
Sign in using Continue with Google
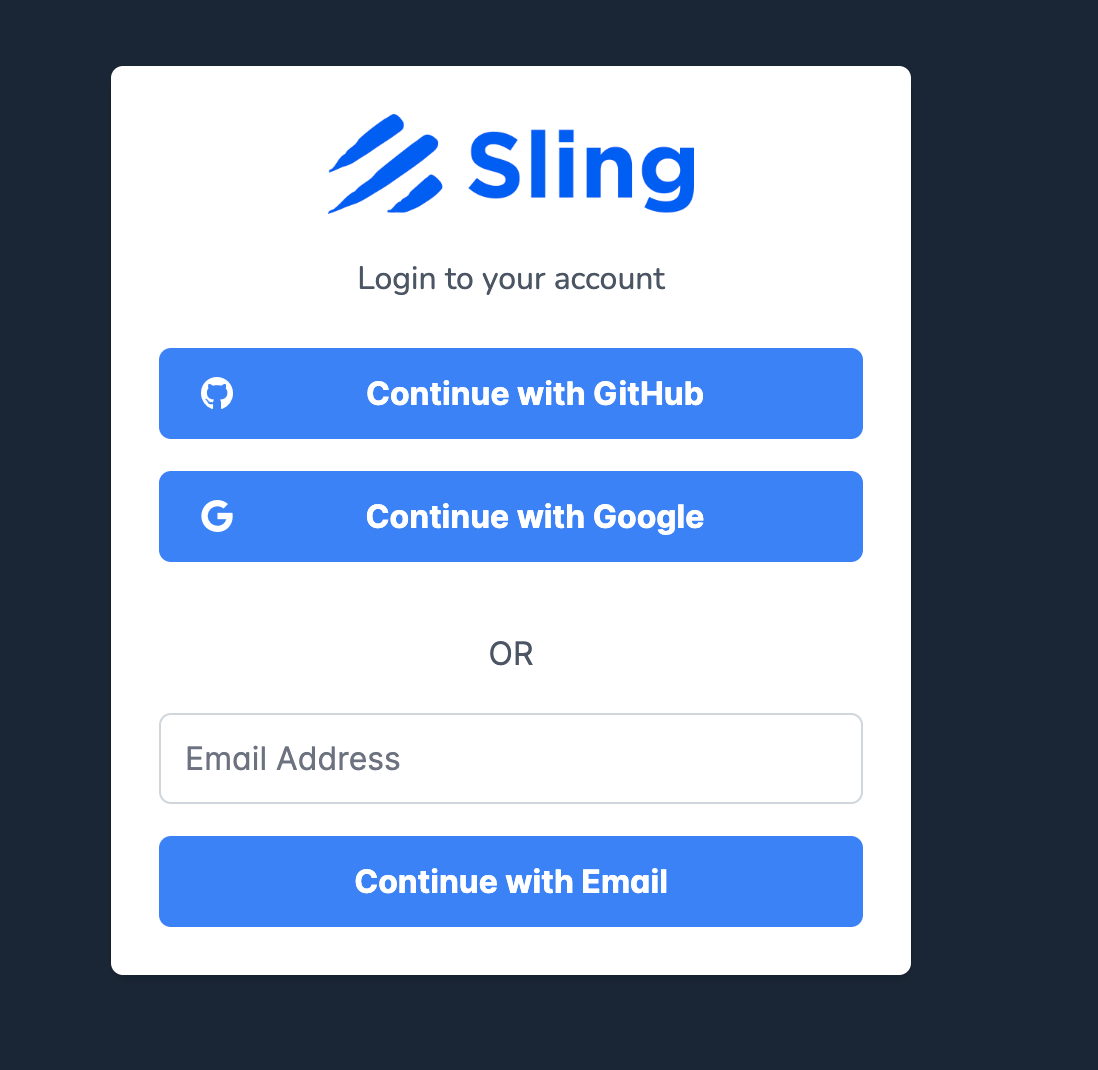pyautogui.click(x=511, y=516)
